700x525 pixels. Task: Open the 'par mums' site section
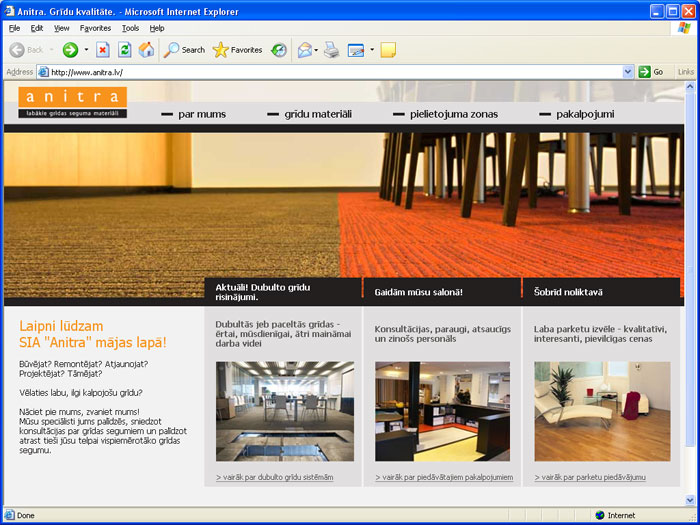click(x=202, y=114)
